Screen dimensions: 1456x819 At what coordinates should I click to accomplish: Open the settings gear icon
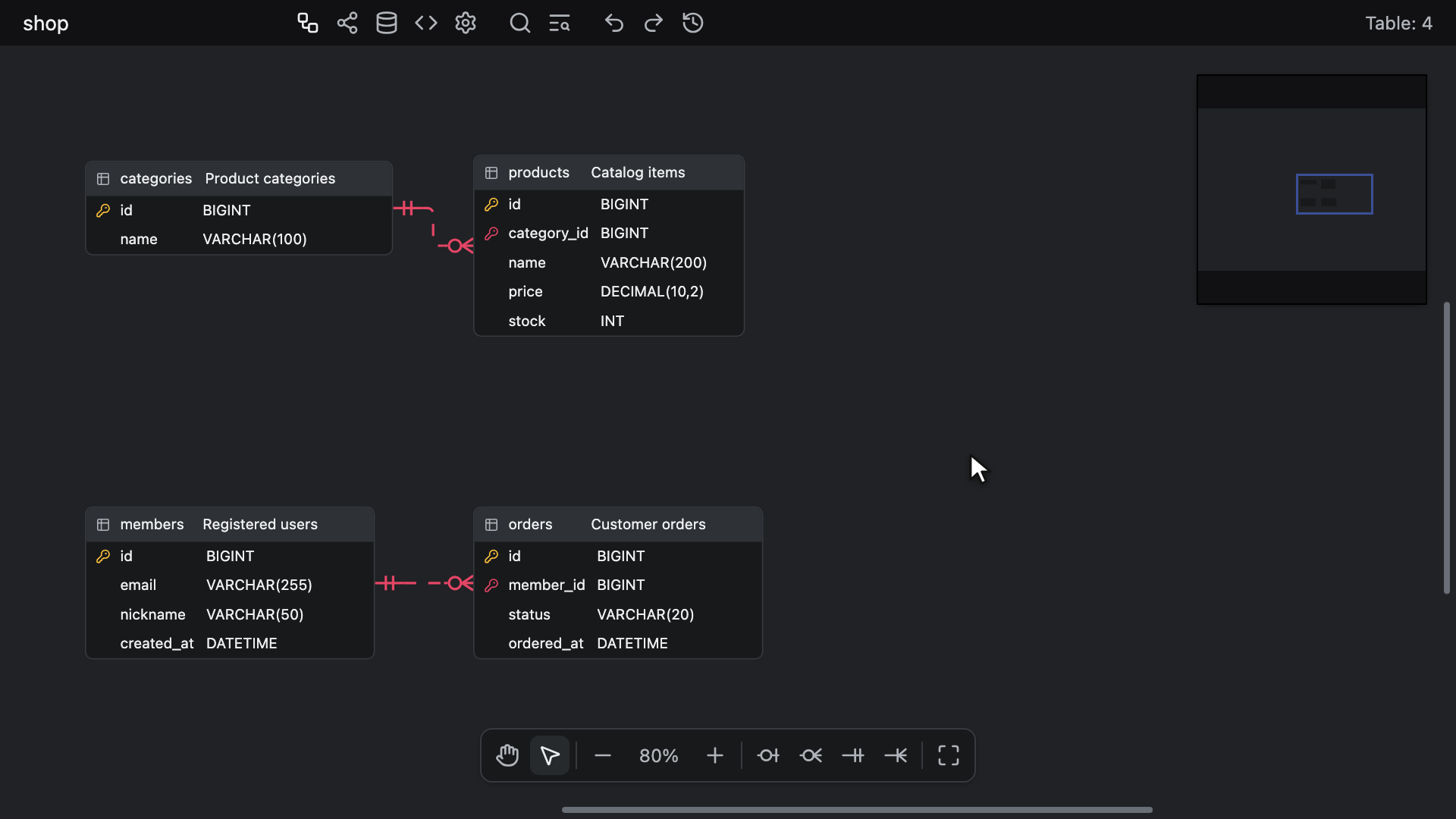466,23
